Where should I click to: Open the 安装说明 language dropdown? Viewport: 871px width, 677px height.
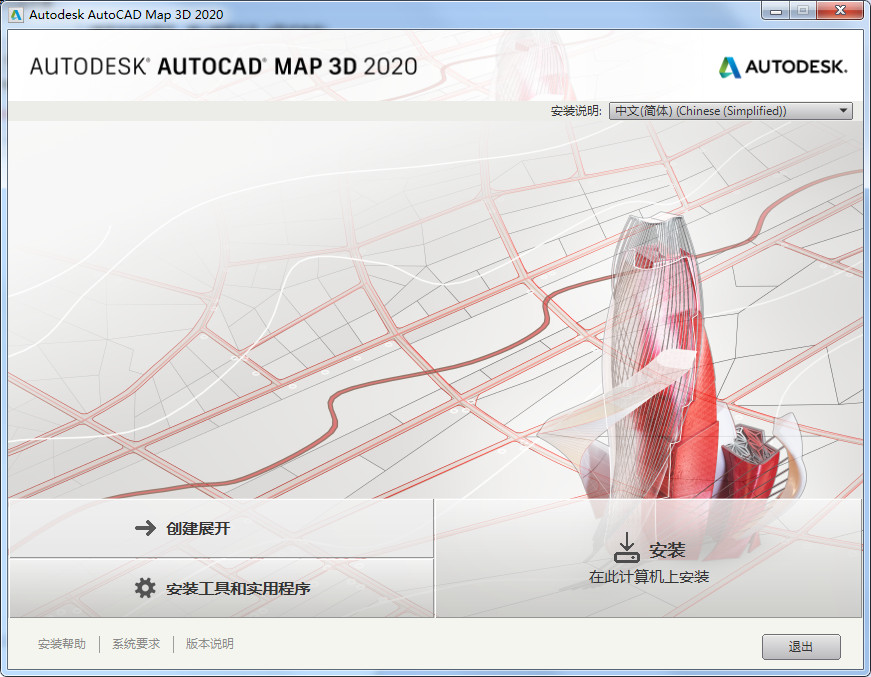pos(730,111)
